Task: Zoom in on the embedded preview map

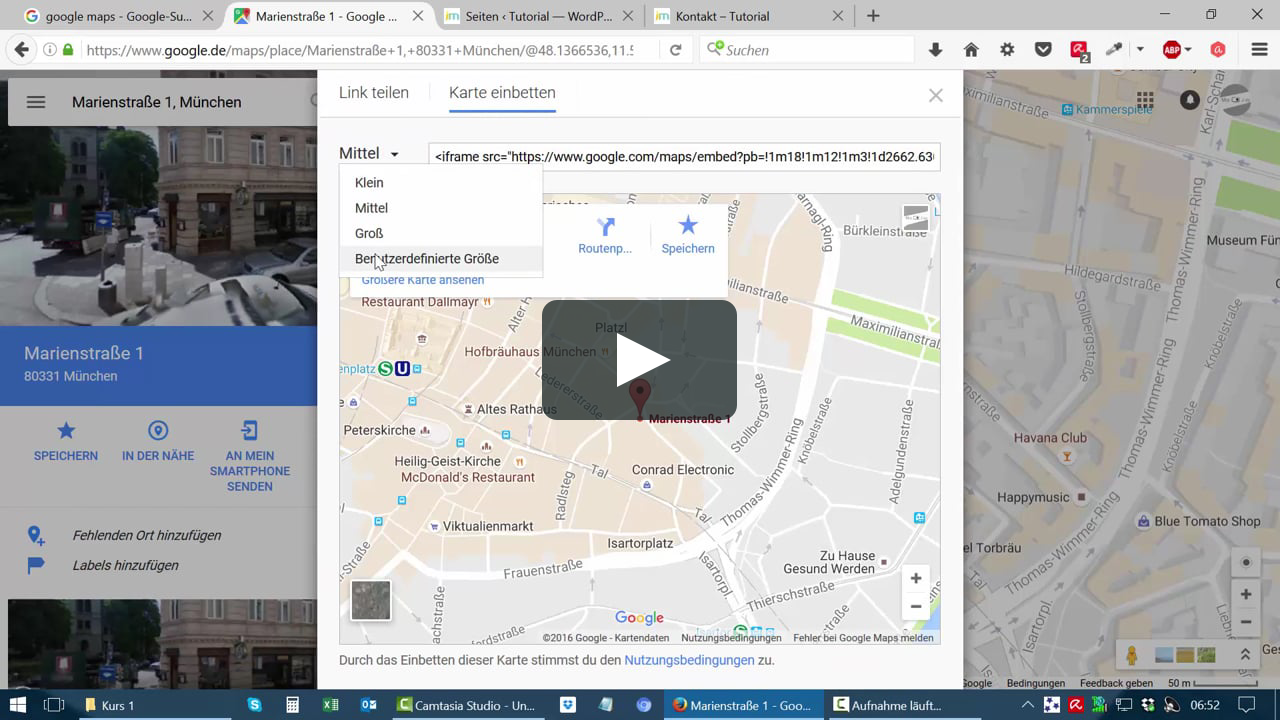Action: click(x=915, y=578)
